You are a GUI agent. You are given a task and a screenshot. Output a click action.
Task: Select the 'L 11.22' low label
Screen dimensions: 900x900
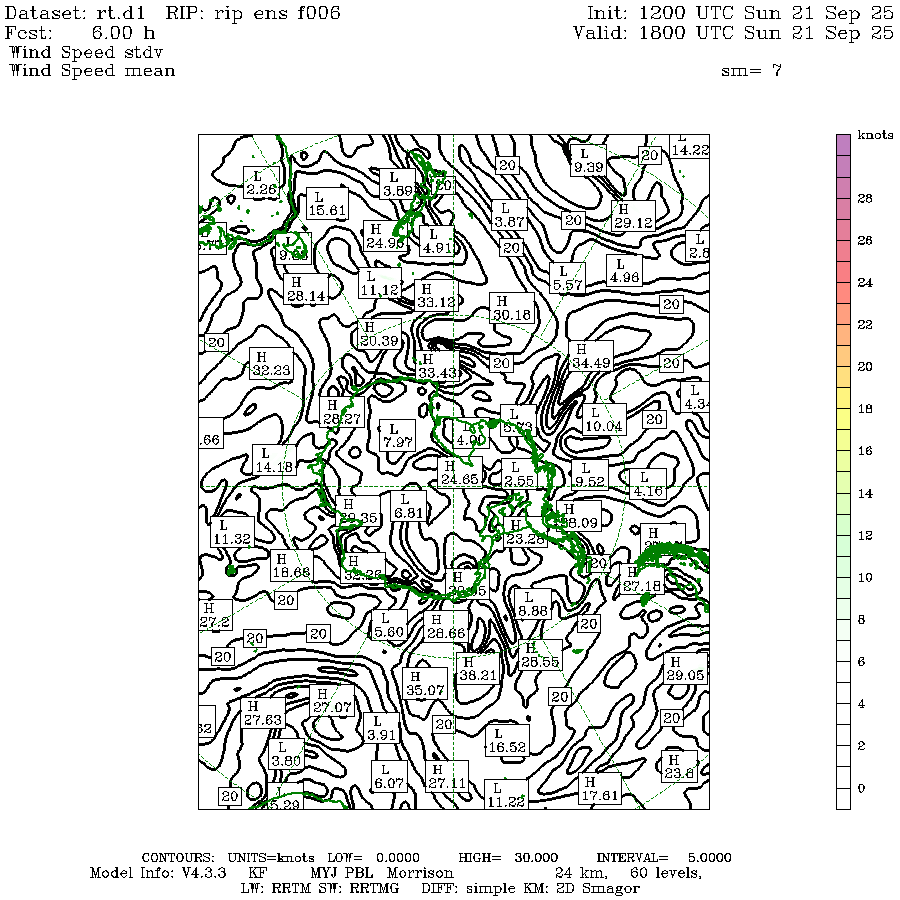(x=506, y=794)
